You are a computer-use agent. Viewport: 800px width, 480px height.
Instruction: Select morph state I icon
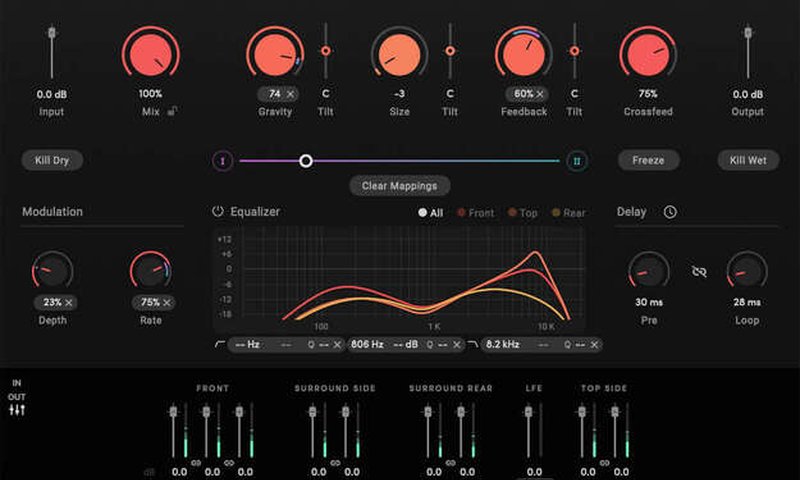[223, 161]
